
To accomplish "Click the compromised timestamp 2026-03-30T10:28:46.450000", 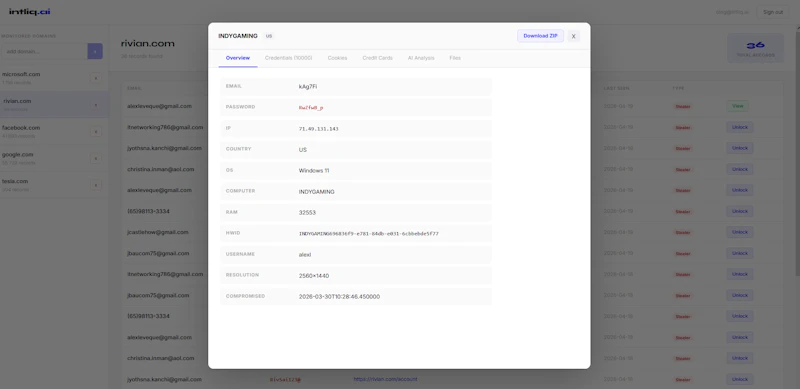I will [339, 297].
